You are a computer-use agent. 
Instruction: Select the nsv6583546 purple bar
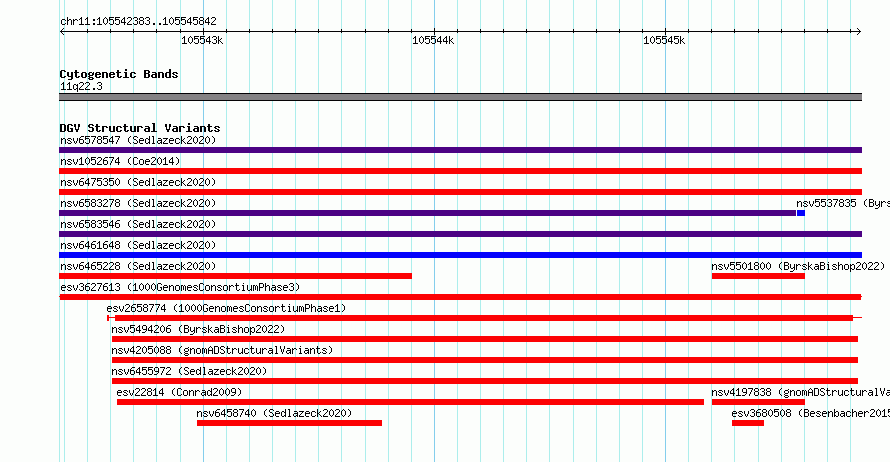tap(460, 234)
